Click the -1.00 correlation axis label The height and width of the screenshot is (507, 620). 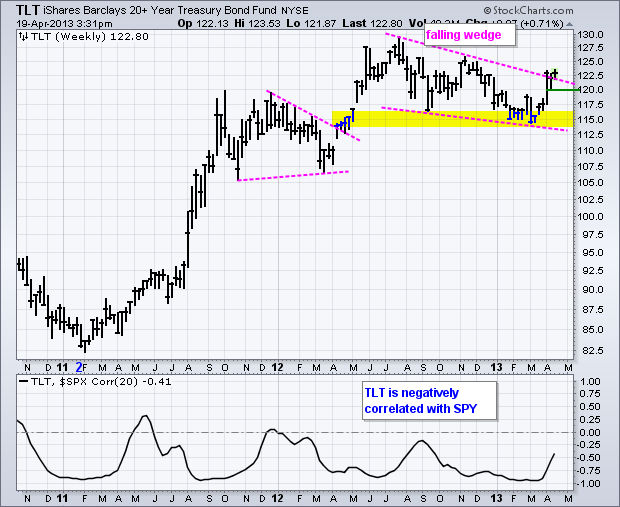click(x=590, y=484)
